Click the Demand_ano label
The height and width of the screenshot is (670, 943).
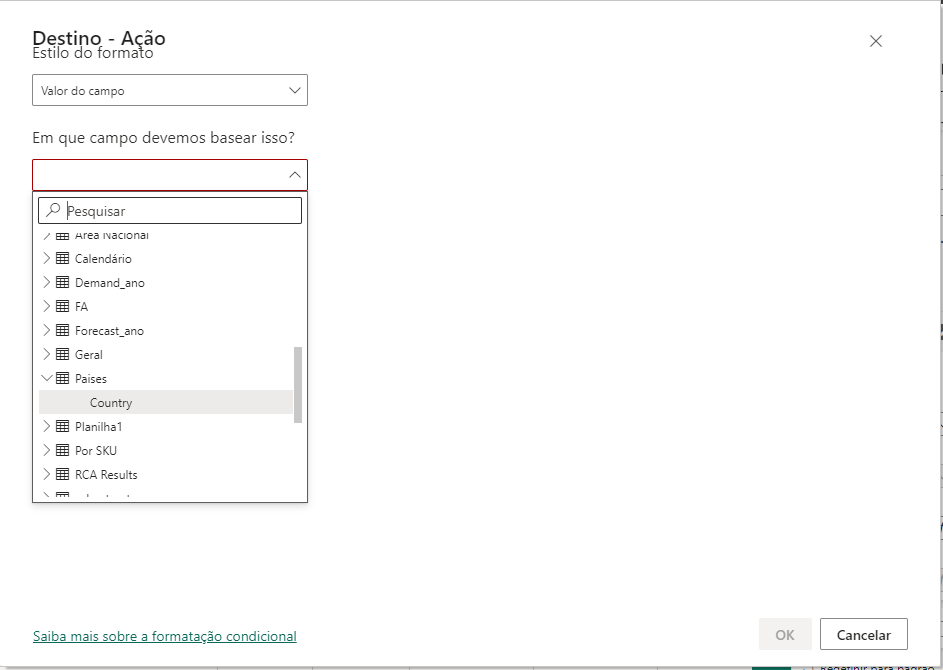[x=109, y=283]
